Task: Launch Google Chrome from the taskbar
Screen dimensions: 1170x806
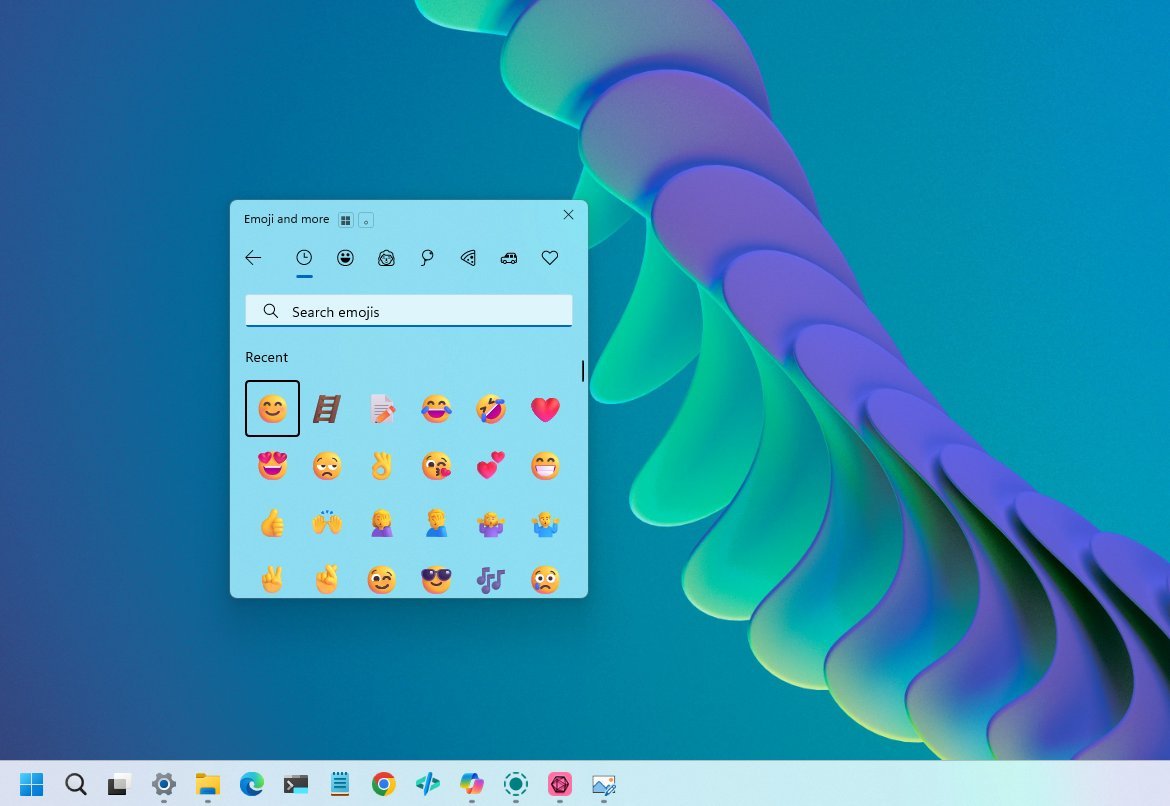Action: (x=383, y=785)
